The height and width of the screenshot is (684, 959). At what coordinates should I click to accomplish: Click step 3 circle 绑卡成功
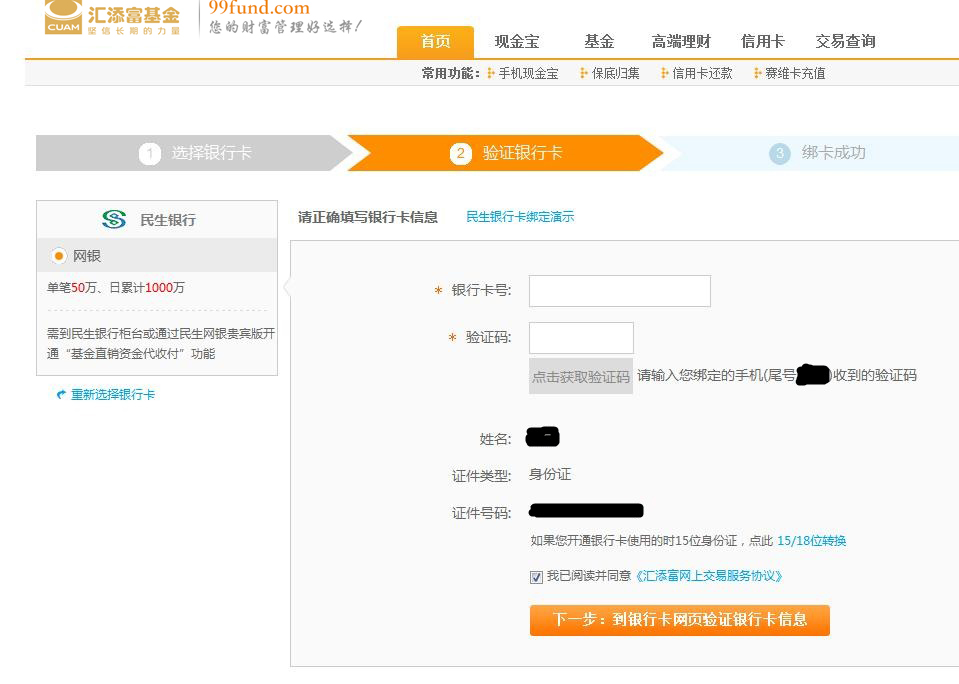[x=780, y=154]
